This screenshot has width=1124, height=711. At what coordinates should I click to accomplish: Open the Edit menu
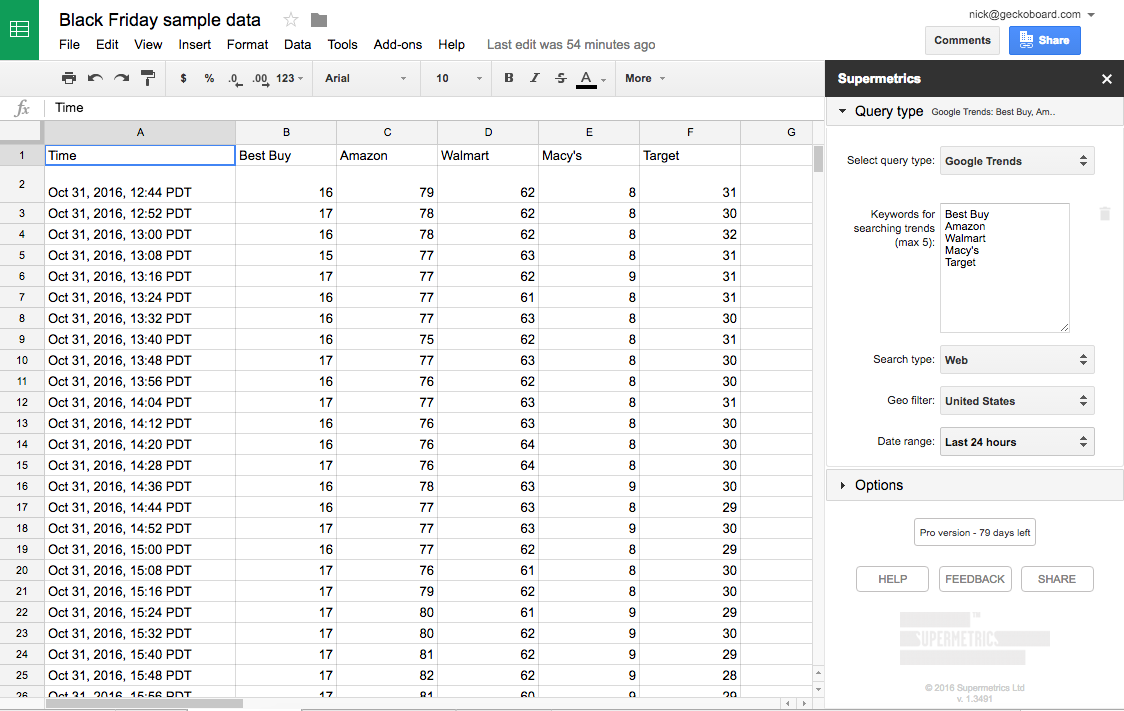107,44
